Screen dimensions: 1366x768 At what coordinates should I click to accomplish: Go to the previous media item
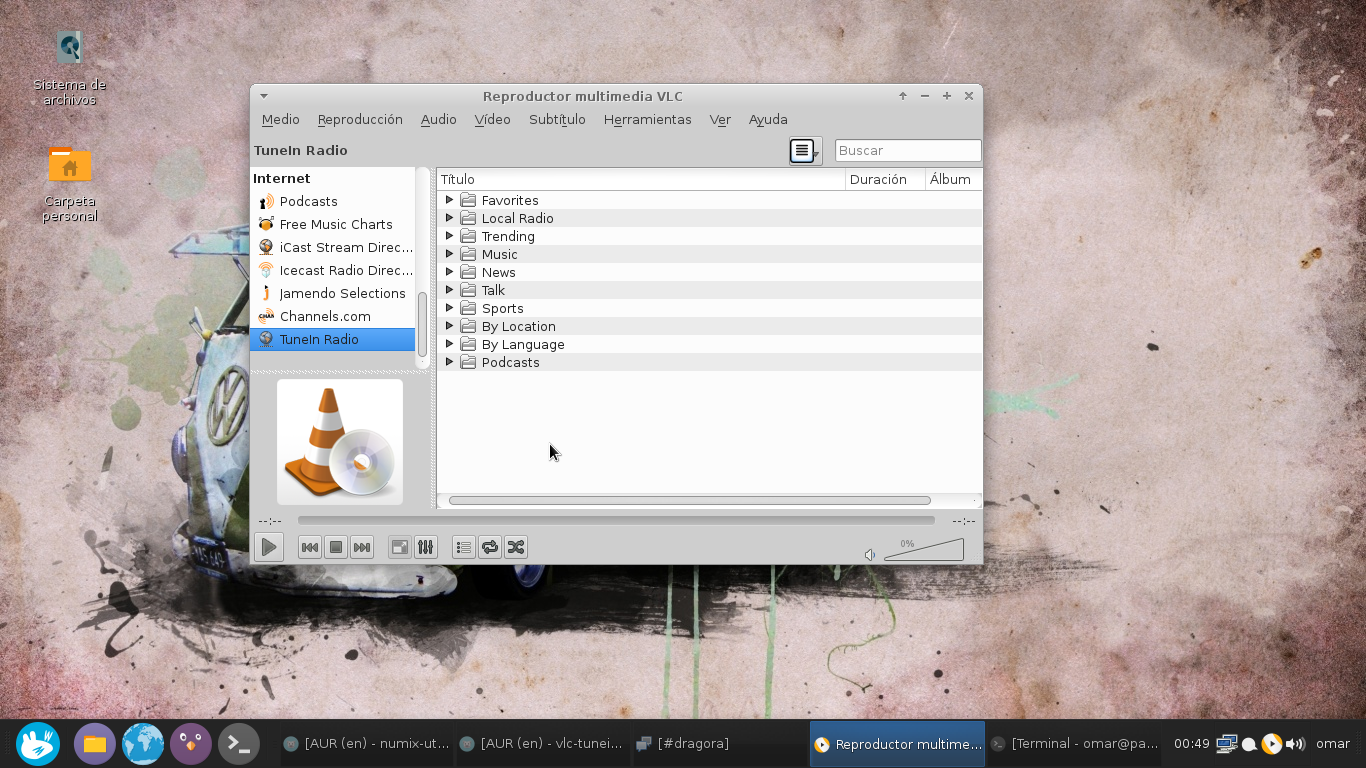pos(310,547)
